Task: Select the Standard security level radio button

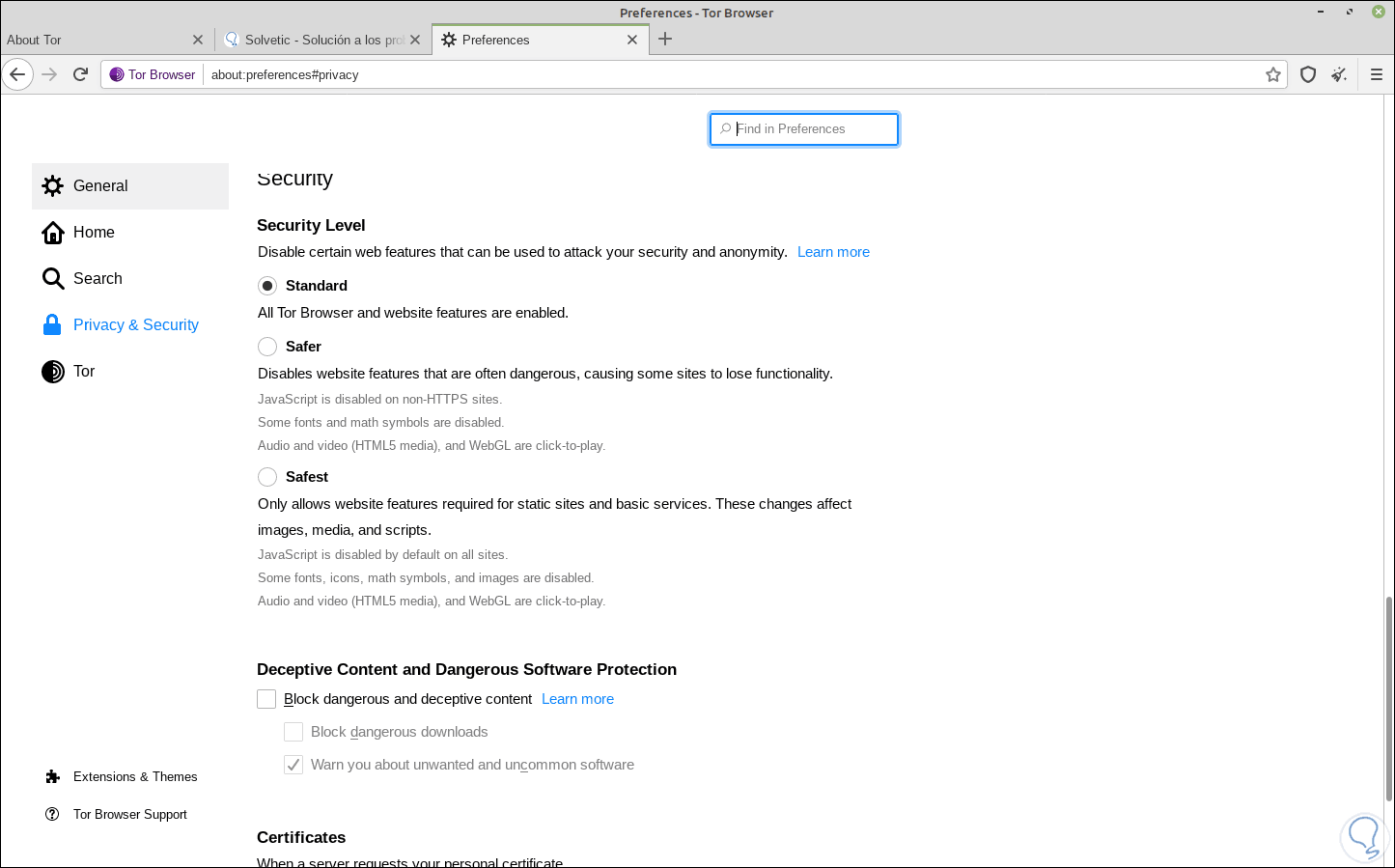Action: pyautogui.click(x=267, y=286)
